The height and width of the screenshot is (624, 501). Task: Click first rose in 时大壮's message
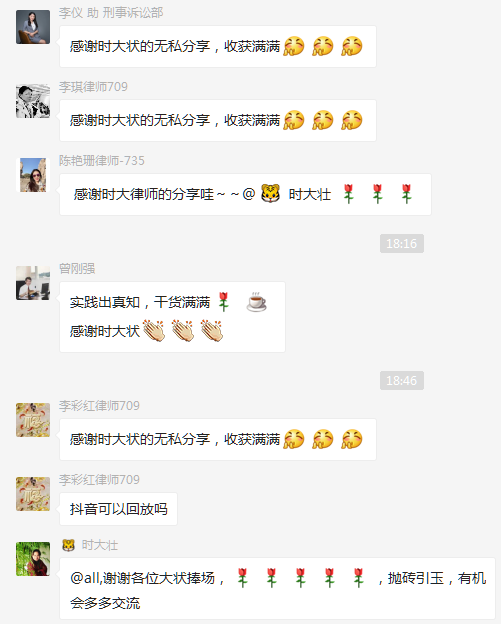242,578
